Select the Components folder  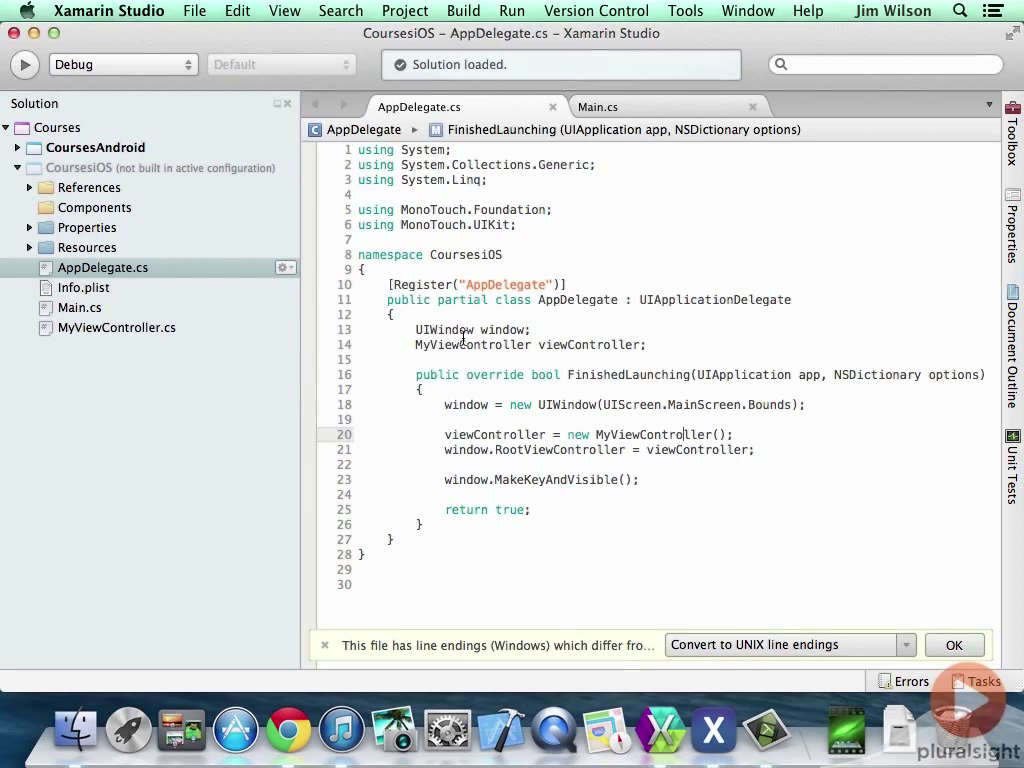pos(94,208)
